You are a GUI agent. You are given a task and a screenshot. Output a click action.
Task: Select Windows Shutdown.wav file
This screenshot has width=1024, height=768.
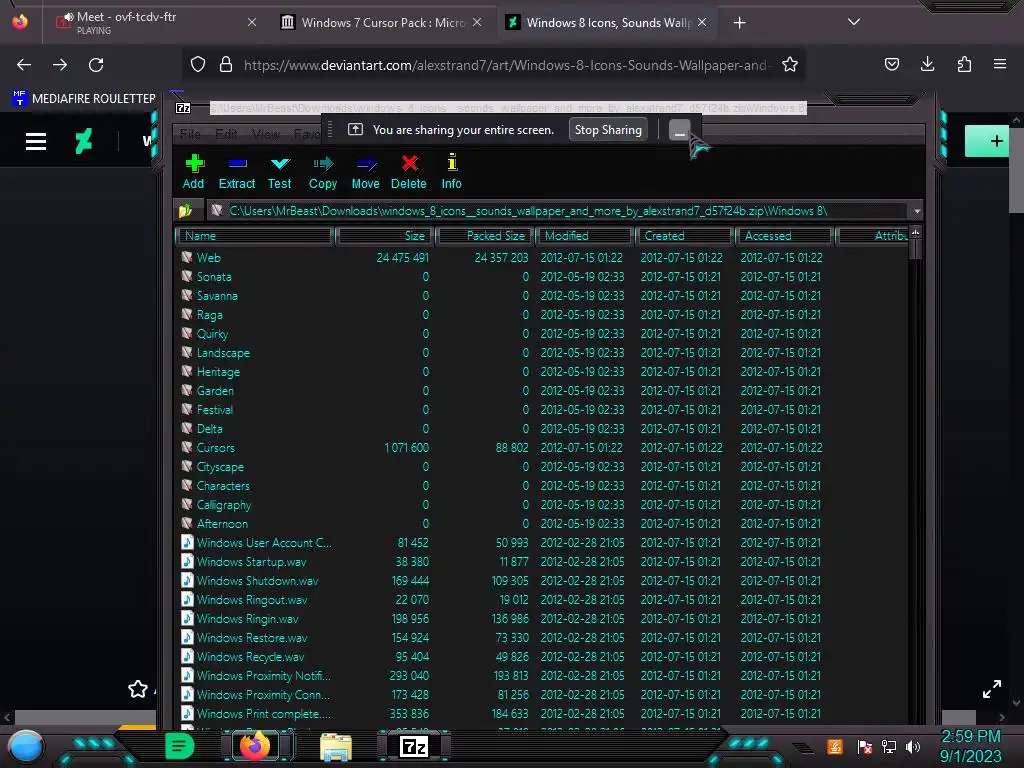pyautogui.click(x=257, y=581)
